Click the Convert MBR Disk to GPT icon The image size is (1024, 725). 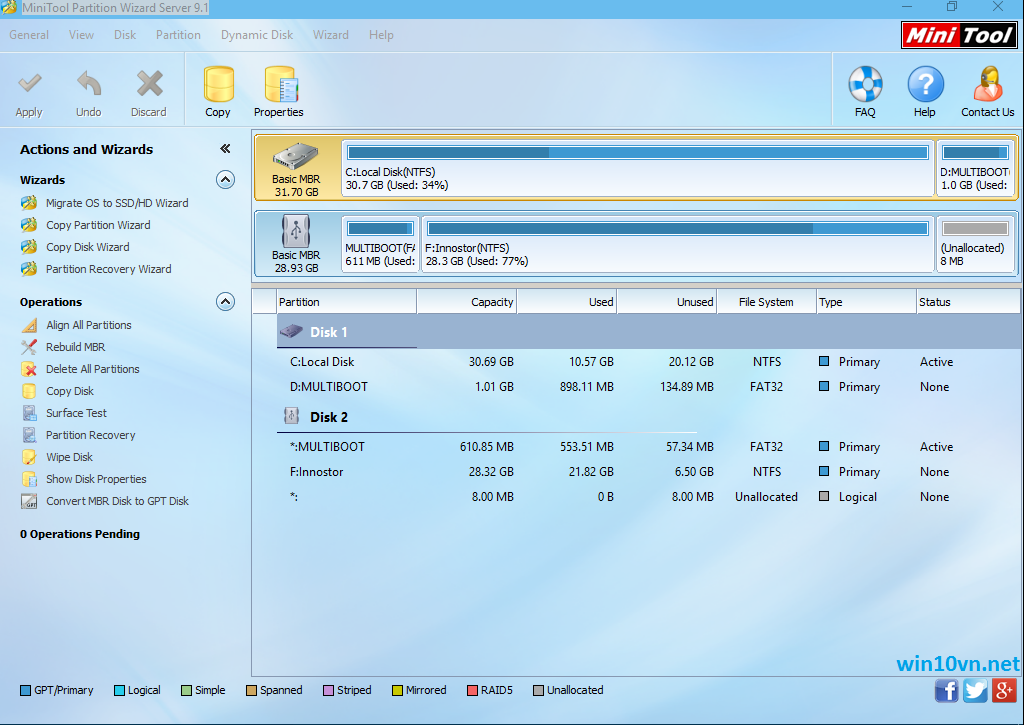click(29, 501)
